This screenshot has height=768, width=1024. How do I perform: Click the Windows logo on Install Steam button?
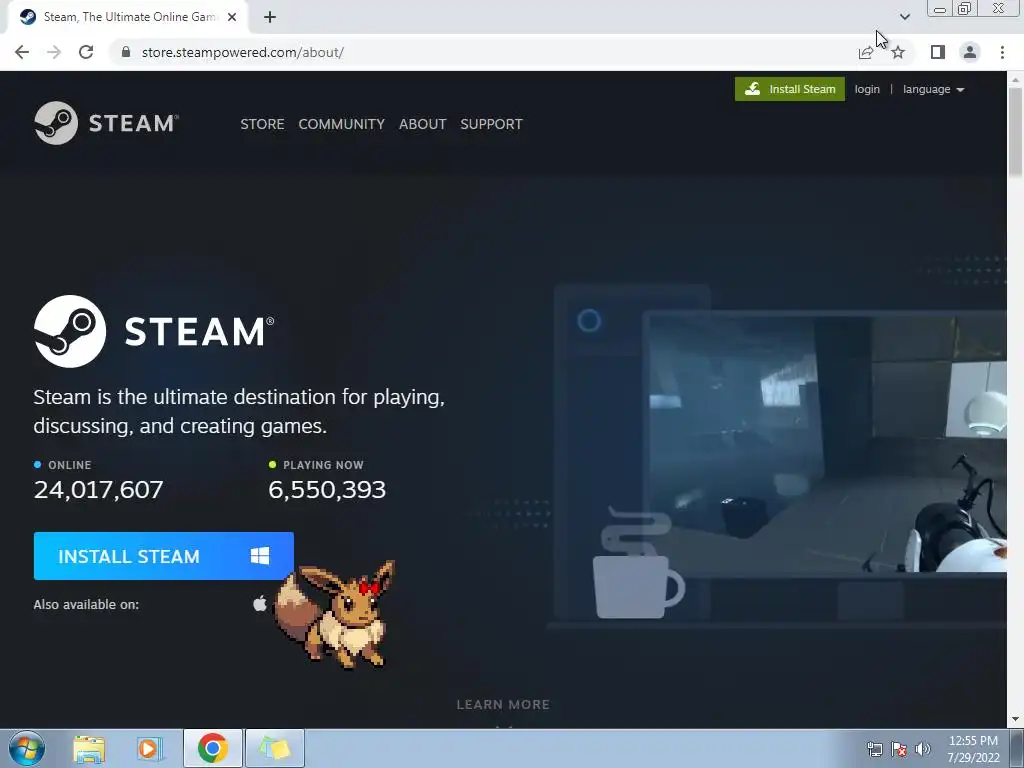point(260,556)
